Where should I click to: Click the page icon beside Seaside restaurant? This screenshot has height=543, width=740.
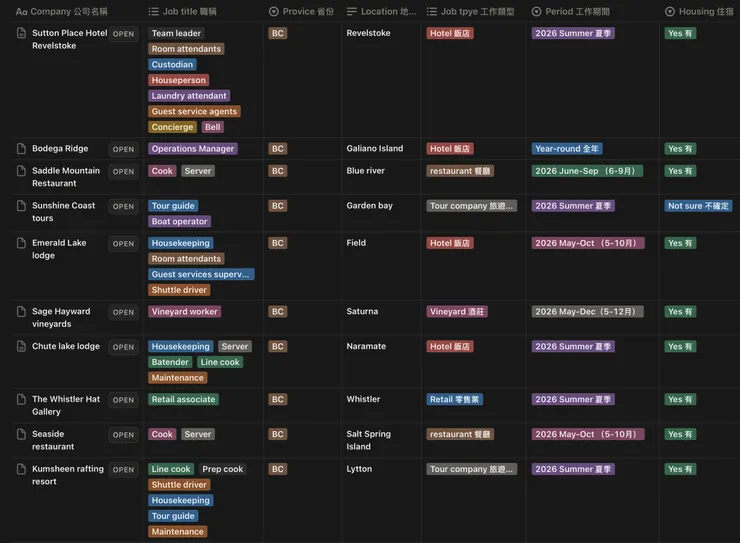(x=21, y=434)
